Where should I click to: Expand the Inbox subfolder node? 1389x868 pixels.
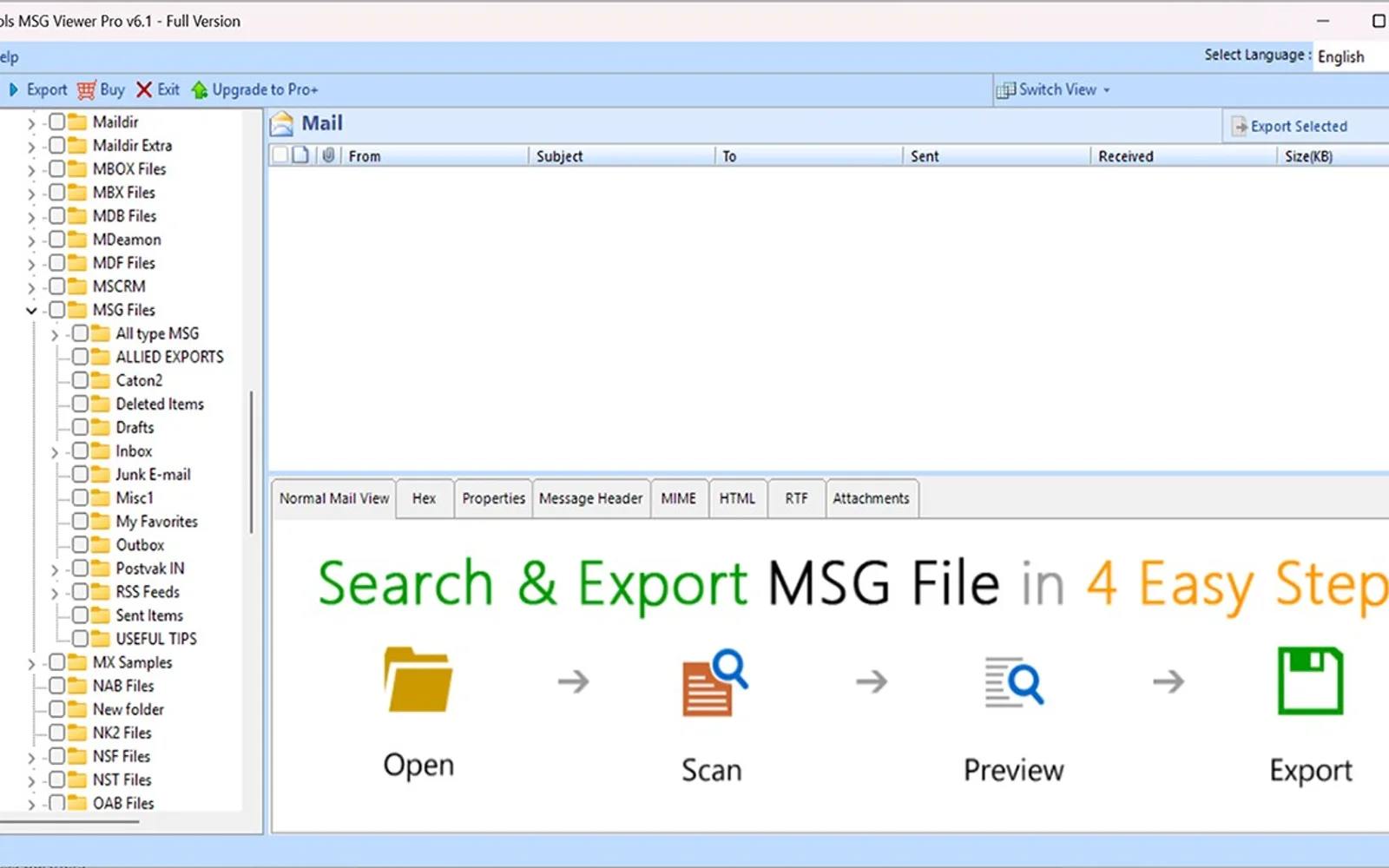click(55, 452)
